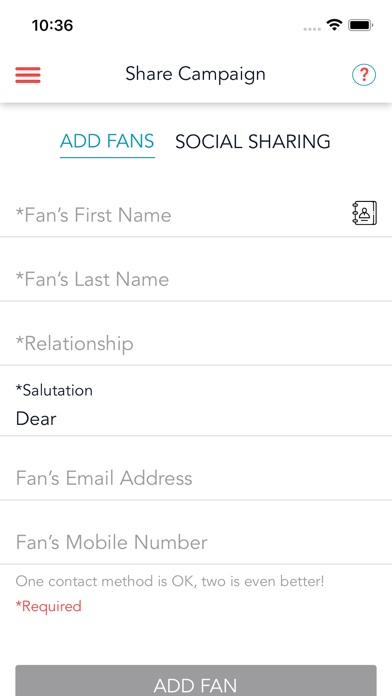Tap the question mark help icon
The width and height of the screenshot is (392, 696).
364,75
